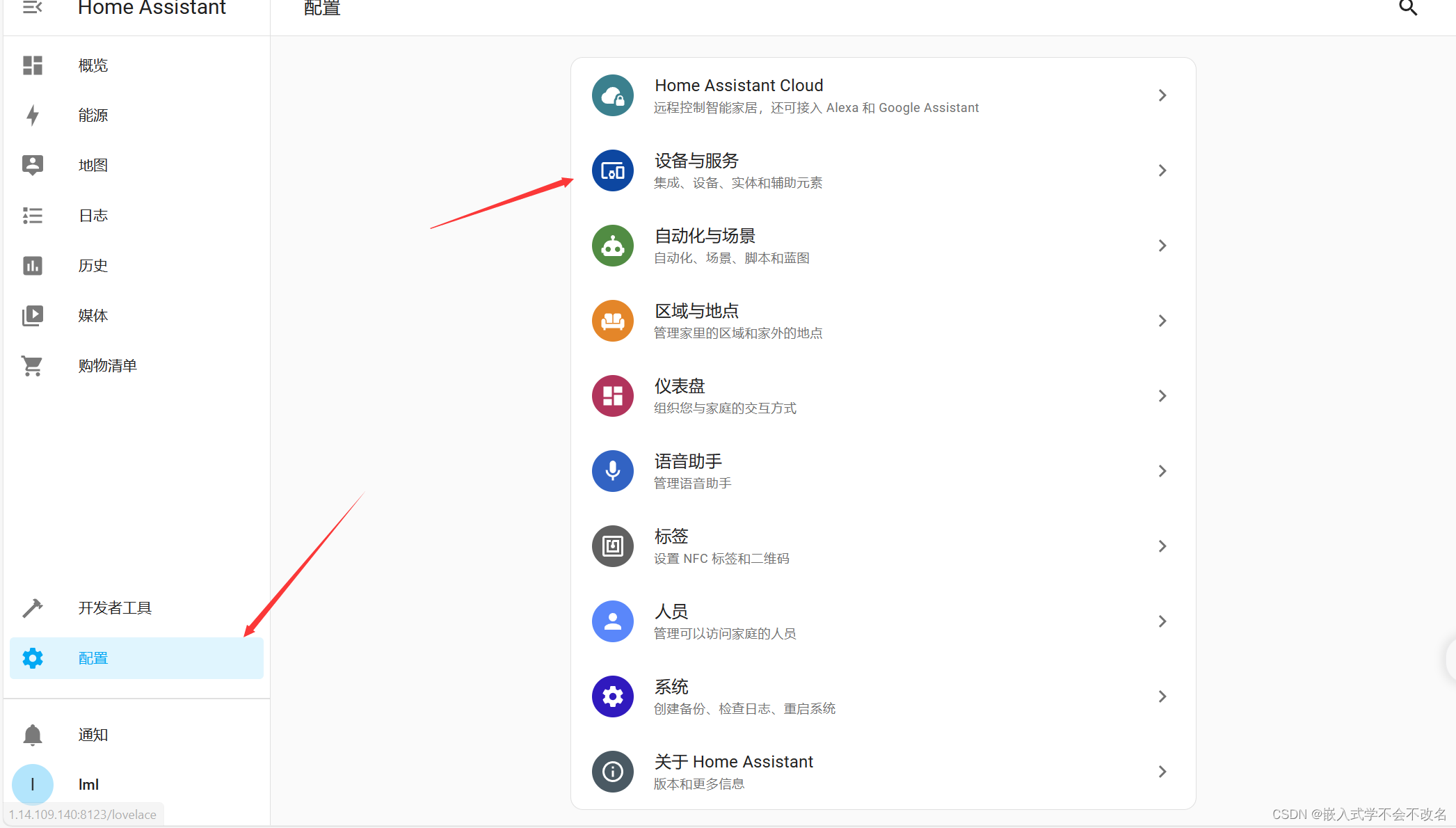This screenshot has height=828, width=1456.
Task: Select the 历史 (History) chart icon
Action: click(32, 265)
